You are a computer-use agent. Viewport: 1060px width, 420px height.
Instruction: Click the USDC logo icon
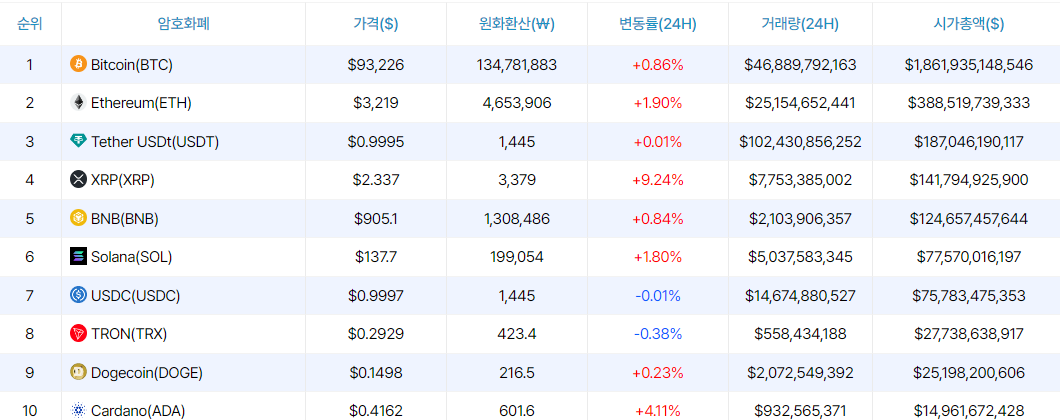point(78,295)
